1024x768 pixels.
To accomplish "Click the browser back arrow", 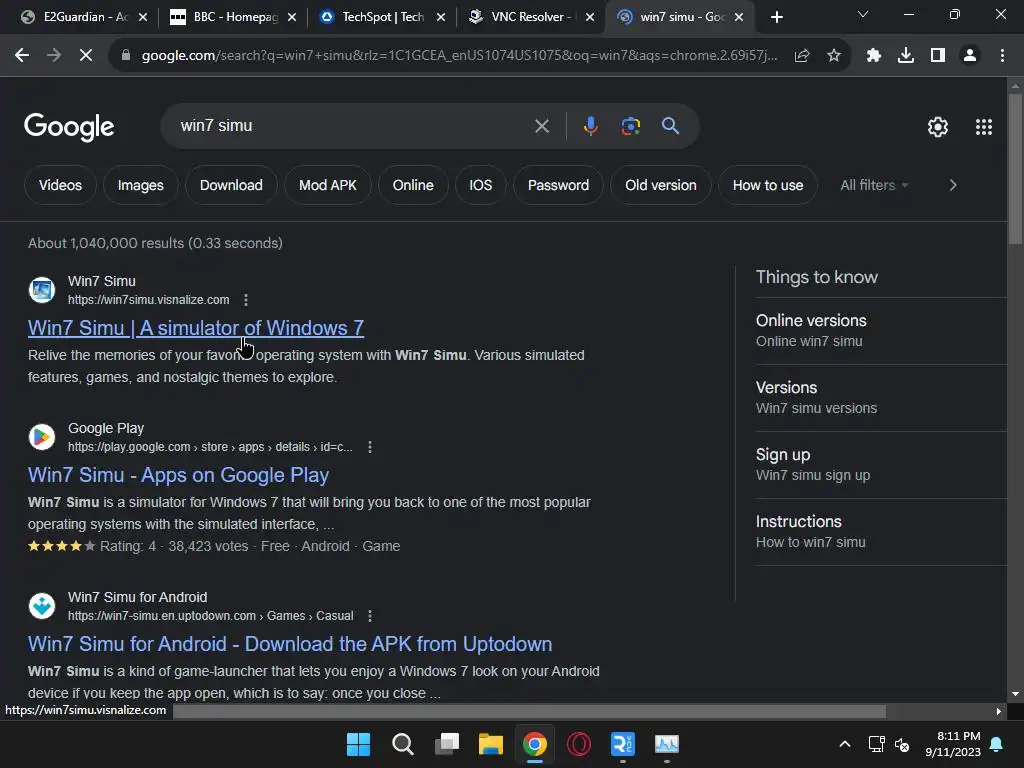I will [x=22, y=56].
